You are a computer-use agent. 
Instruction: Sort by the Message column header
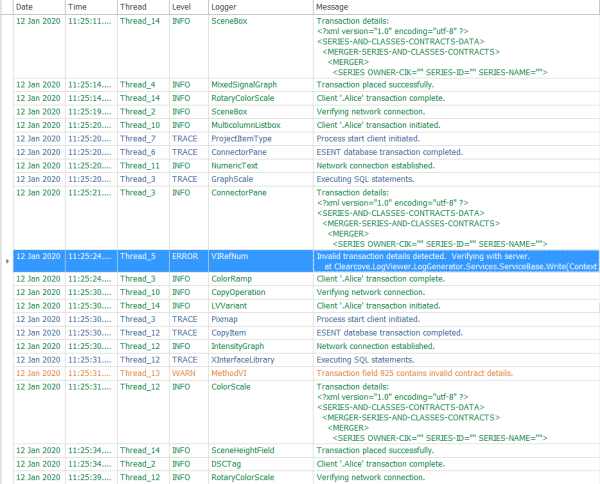pos(456,7)
